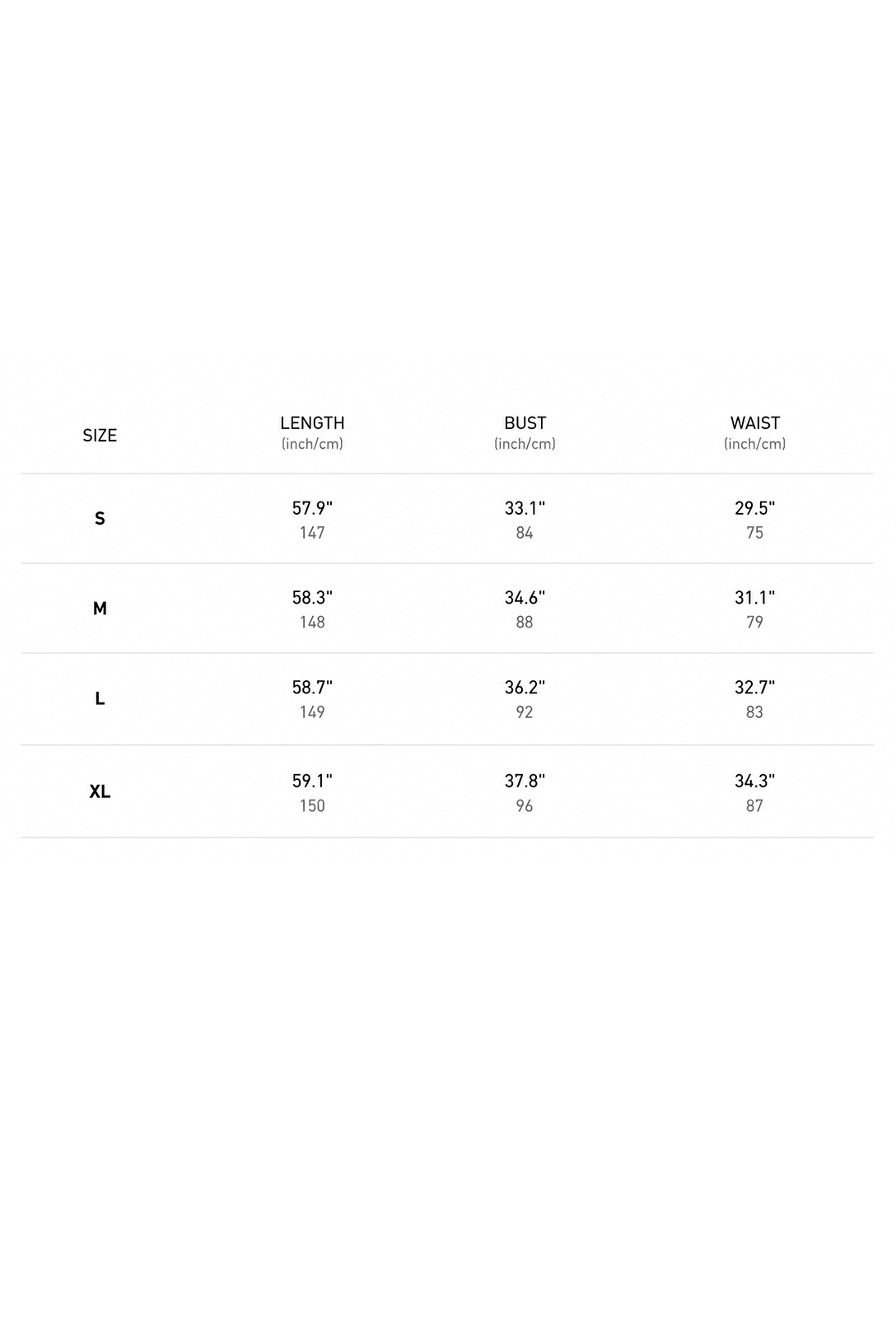Click the 29.5" waist value
This screenshot has width=896, height=1344.
tap(754, 508)
